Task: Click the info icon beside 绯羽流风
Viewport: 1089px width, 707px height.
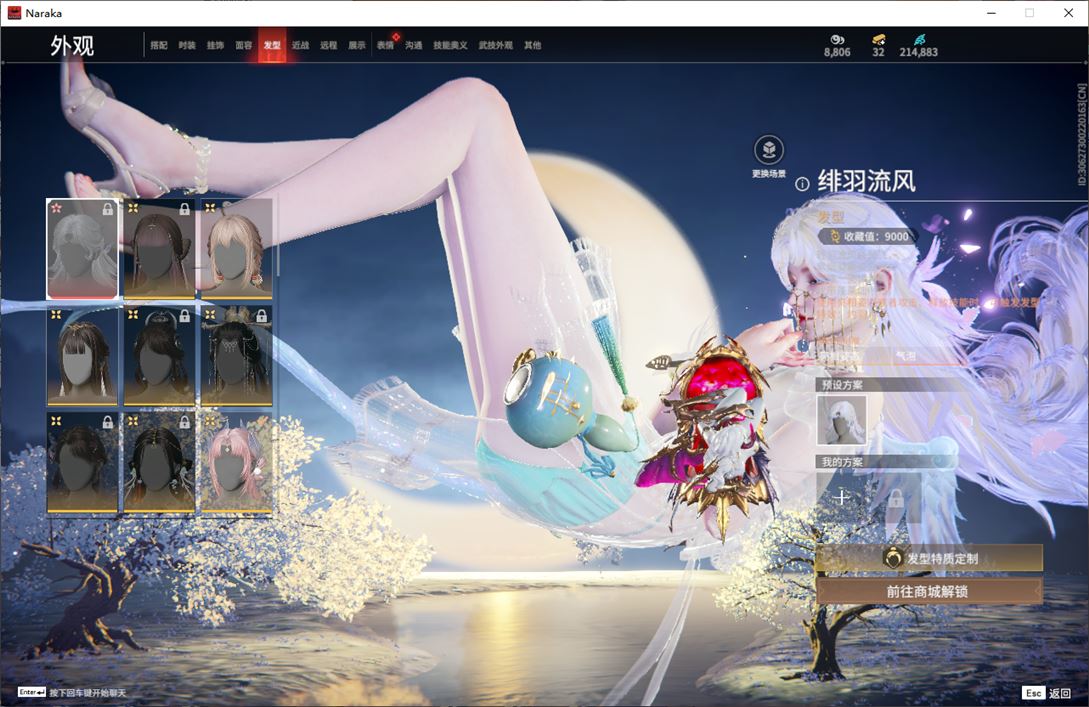Action: click(x=802, y=184)
